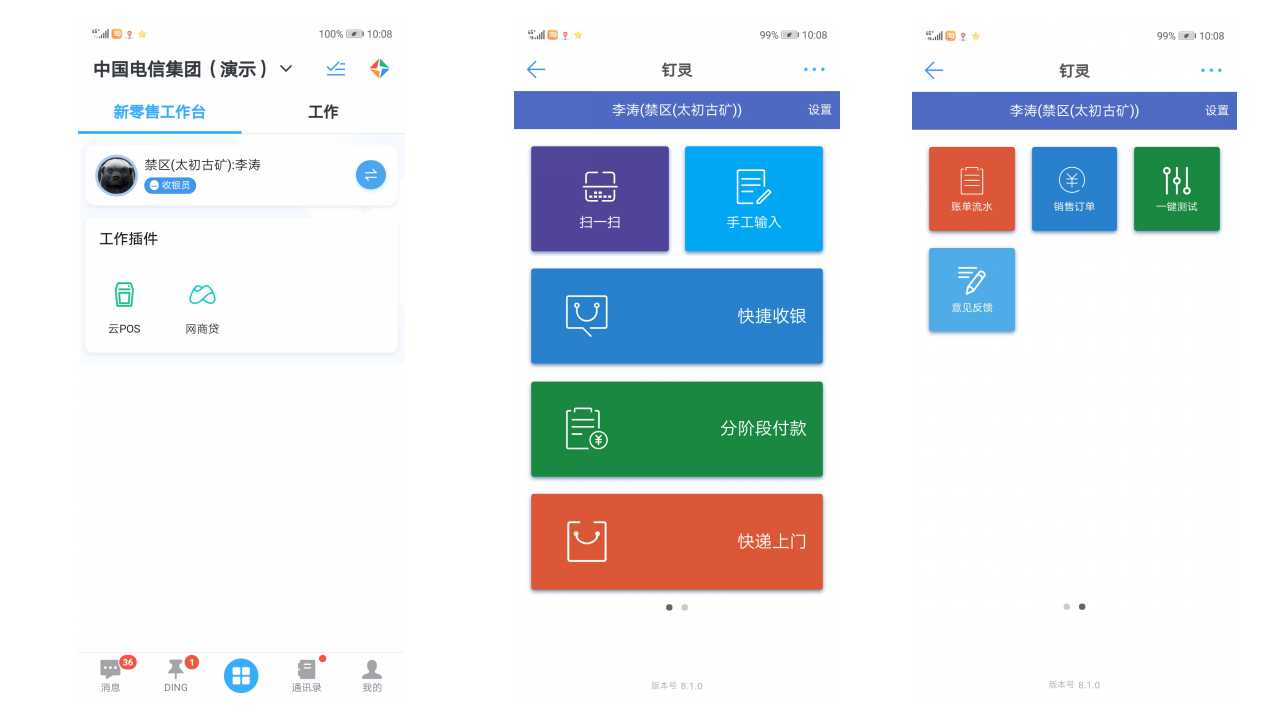The image size is (1280, 720).
Task: Open the 快捷收银 tile
Action: [677, 316]
